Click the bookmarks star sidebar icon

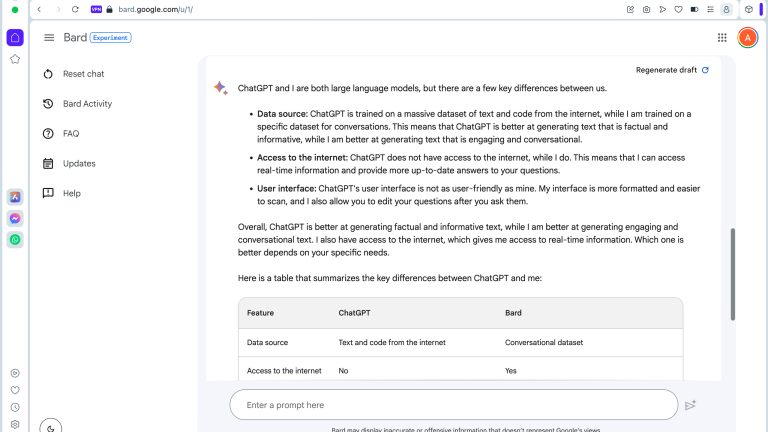pos(15,59)
